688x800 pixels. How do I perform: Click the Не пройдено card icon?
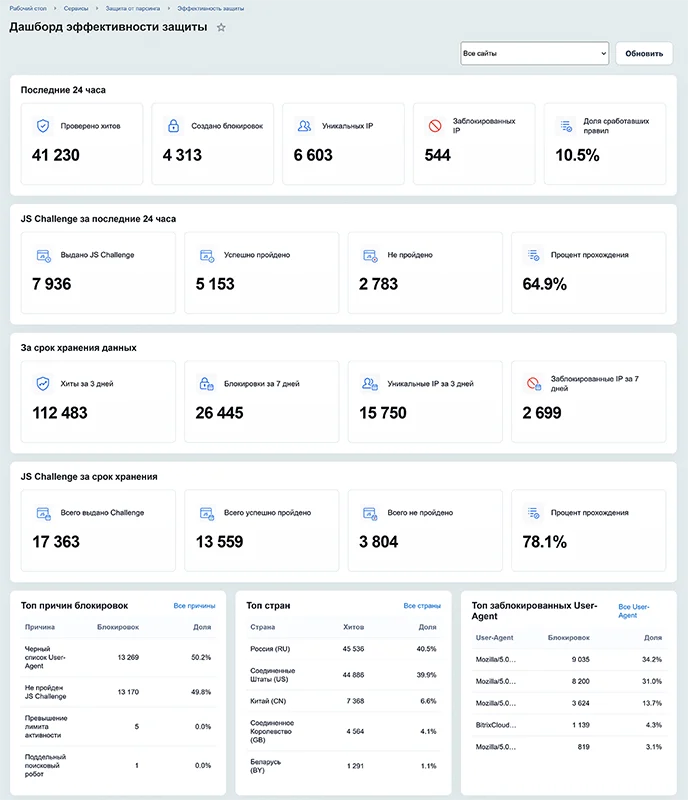(x=370, y=255)
